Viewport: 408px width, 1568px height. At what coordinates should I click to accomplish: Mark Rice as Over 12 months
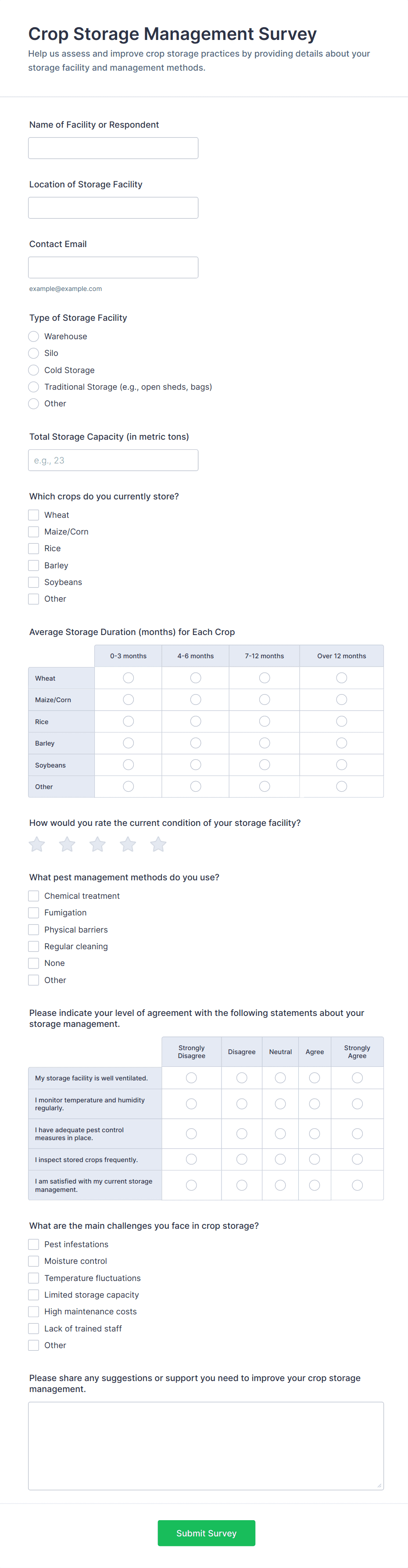[x=342, y=721]
